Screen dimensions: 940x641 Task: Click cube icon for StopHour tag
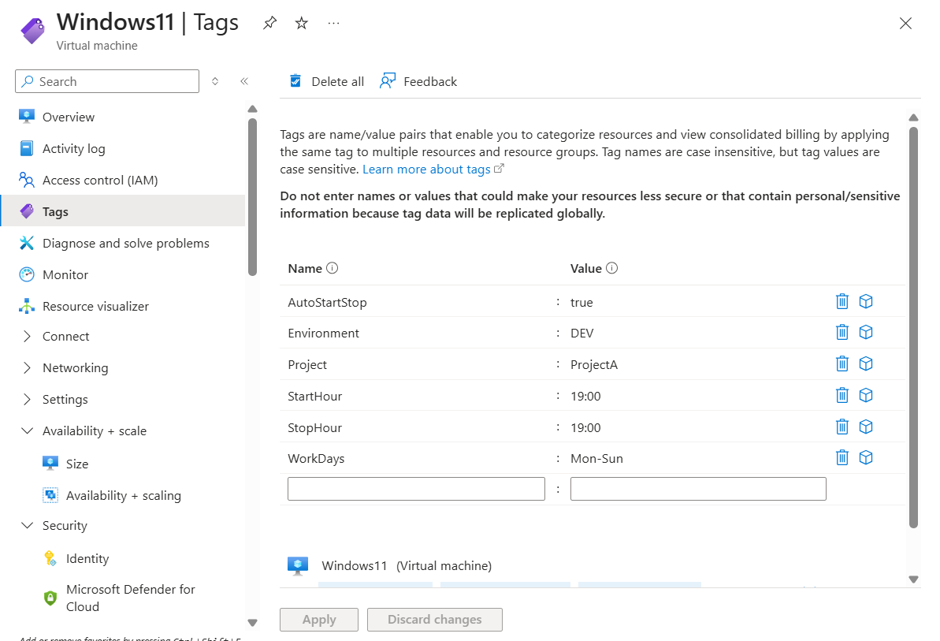(x=866, y=426)
